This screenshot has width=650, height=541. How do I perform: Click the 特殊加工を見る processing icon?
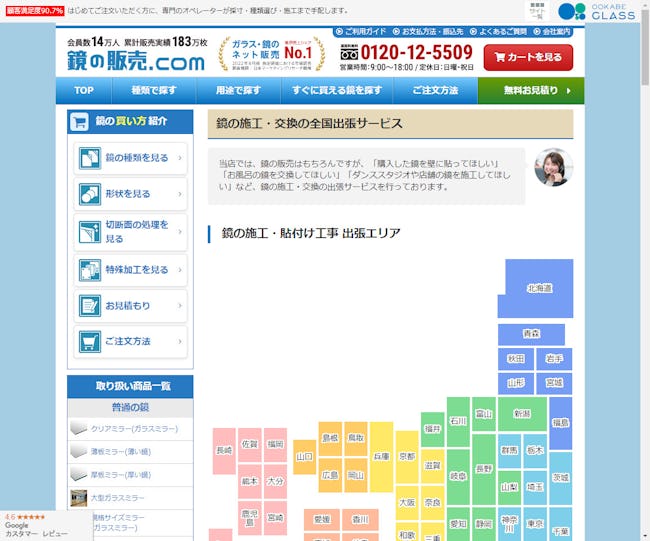point(90,270)
